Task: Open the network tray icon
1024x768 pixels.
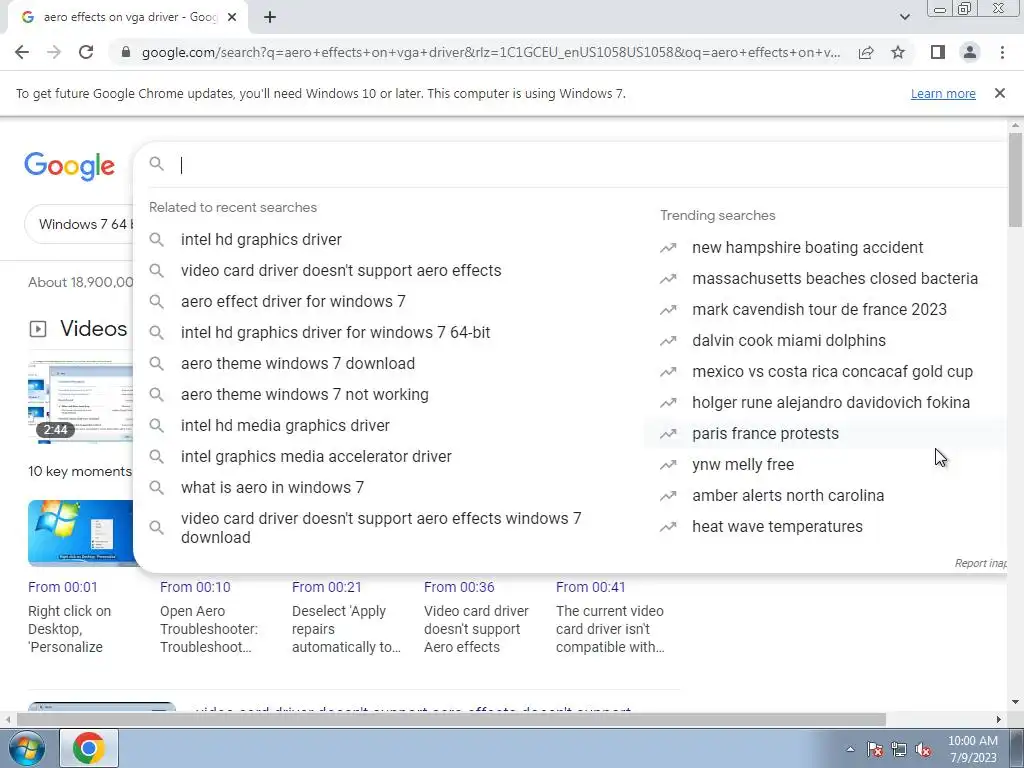Action: tap(899, 749)
